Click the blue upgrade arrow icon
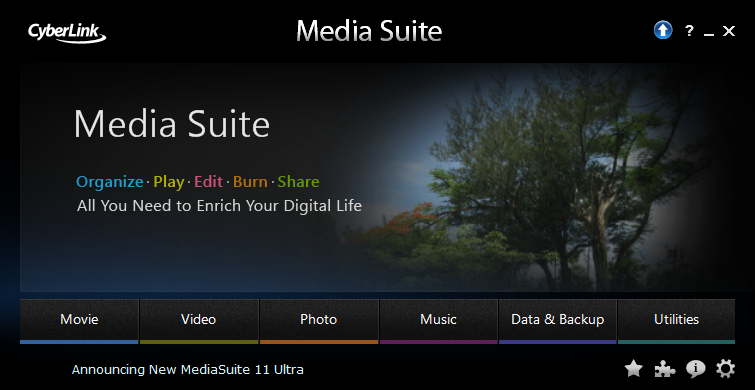 click(x=663, y=31)
